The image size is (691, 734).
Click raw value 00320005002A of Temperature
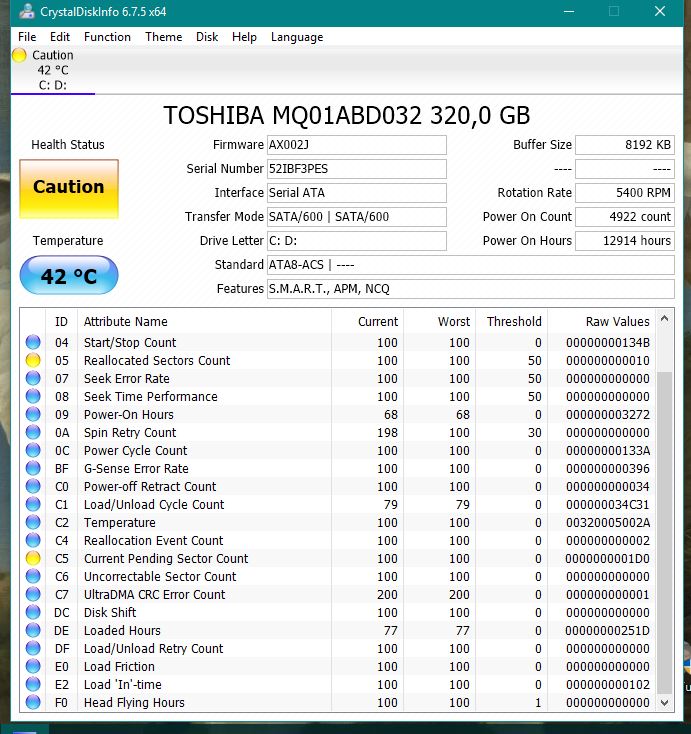coord(608,522)
